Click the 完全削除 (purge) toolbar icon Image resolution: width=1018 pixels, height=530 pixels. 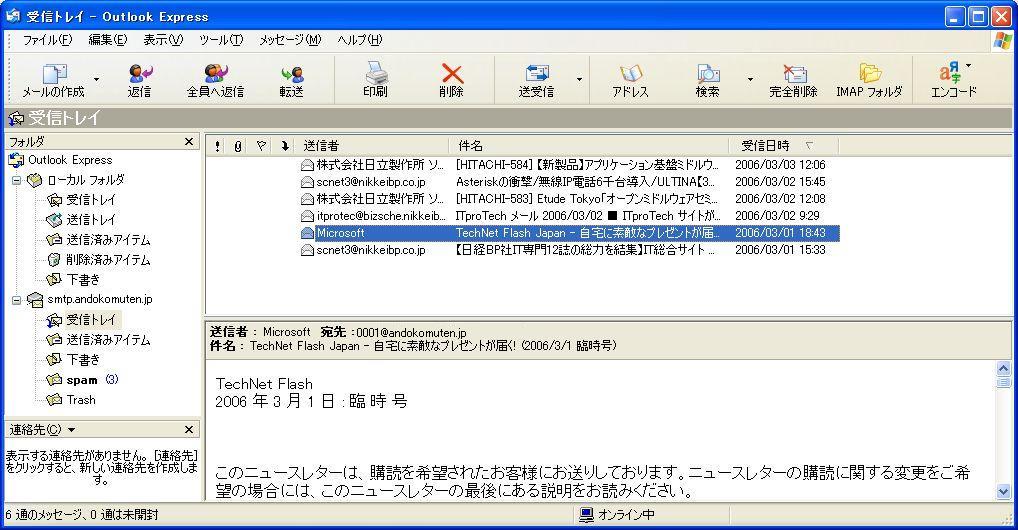tap(793, 73)
